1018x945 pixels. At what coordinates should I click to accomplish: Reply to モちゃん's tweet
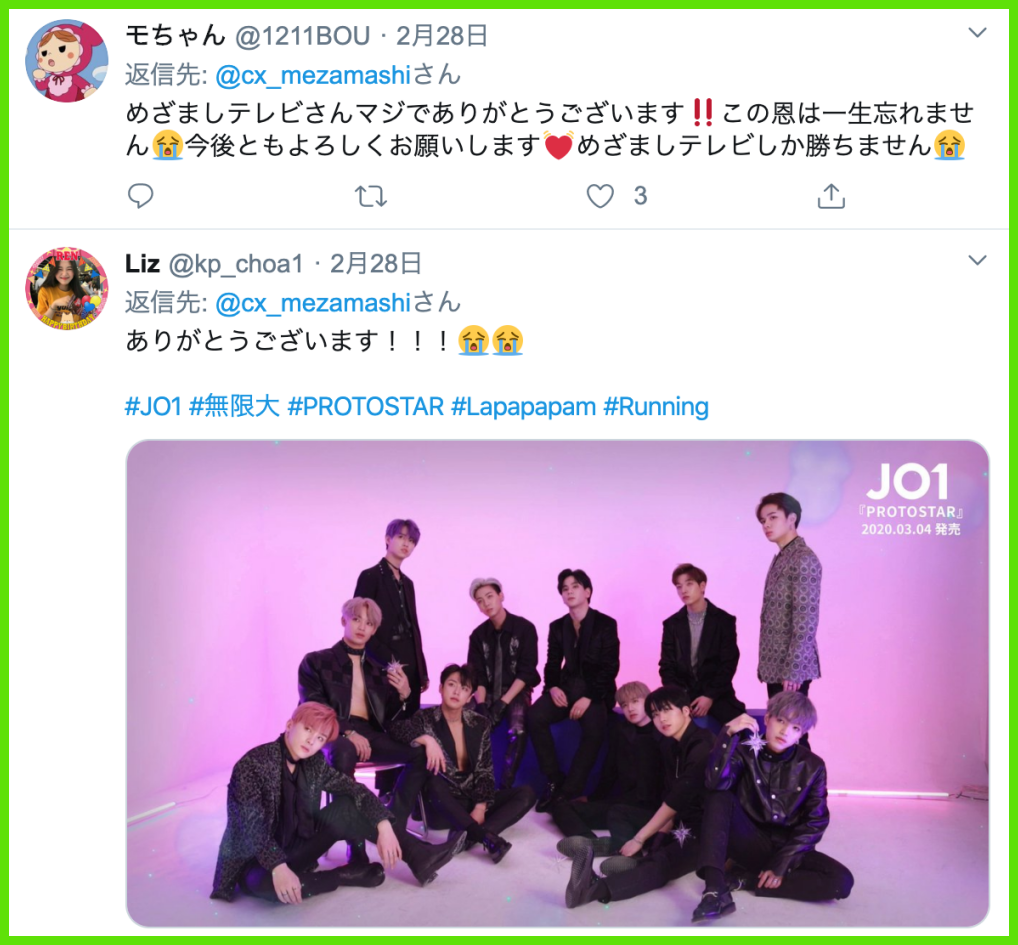pos(140,195)
